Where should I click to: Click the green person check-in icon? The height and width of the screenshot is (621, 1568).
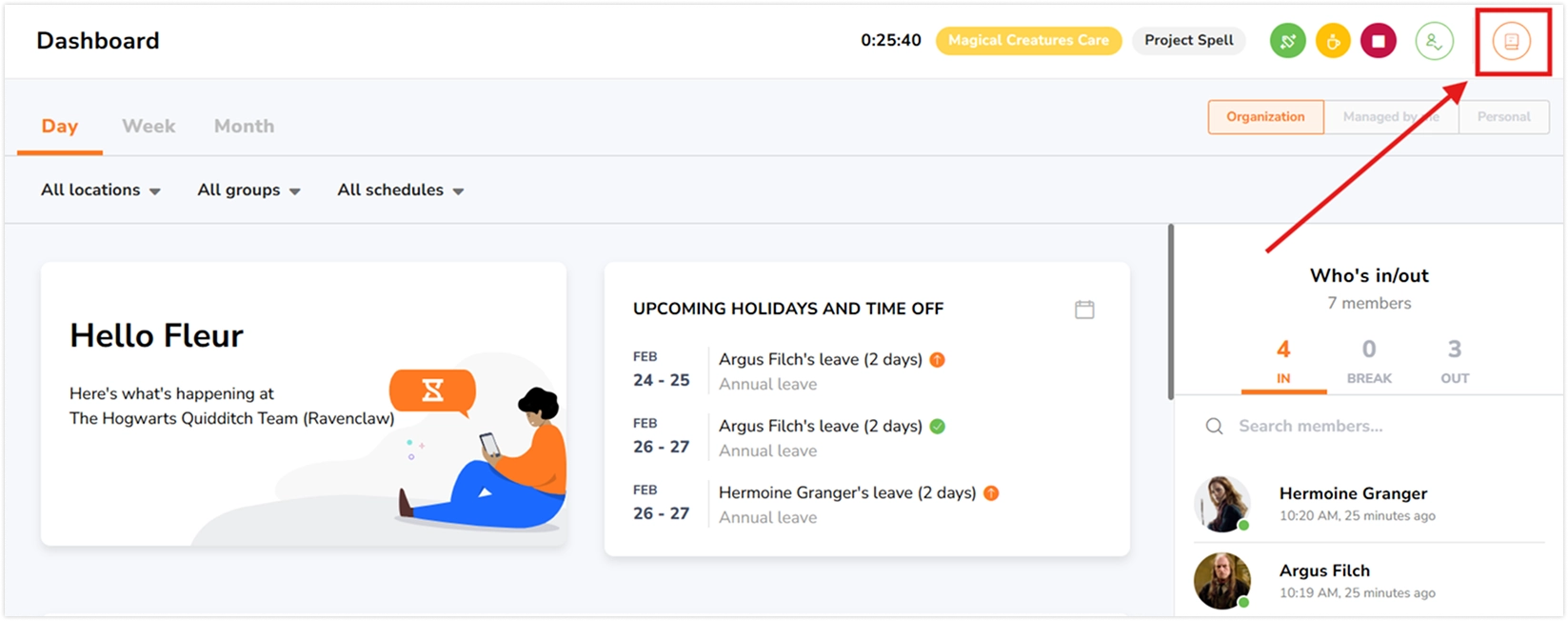coord(1434,41)
